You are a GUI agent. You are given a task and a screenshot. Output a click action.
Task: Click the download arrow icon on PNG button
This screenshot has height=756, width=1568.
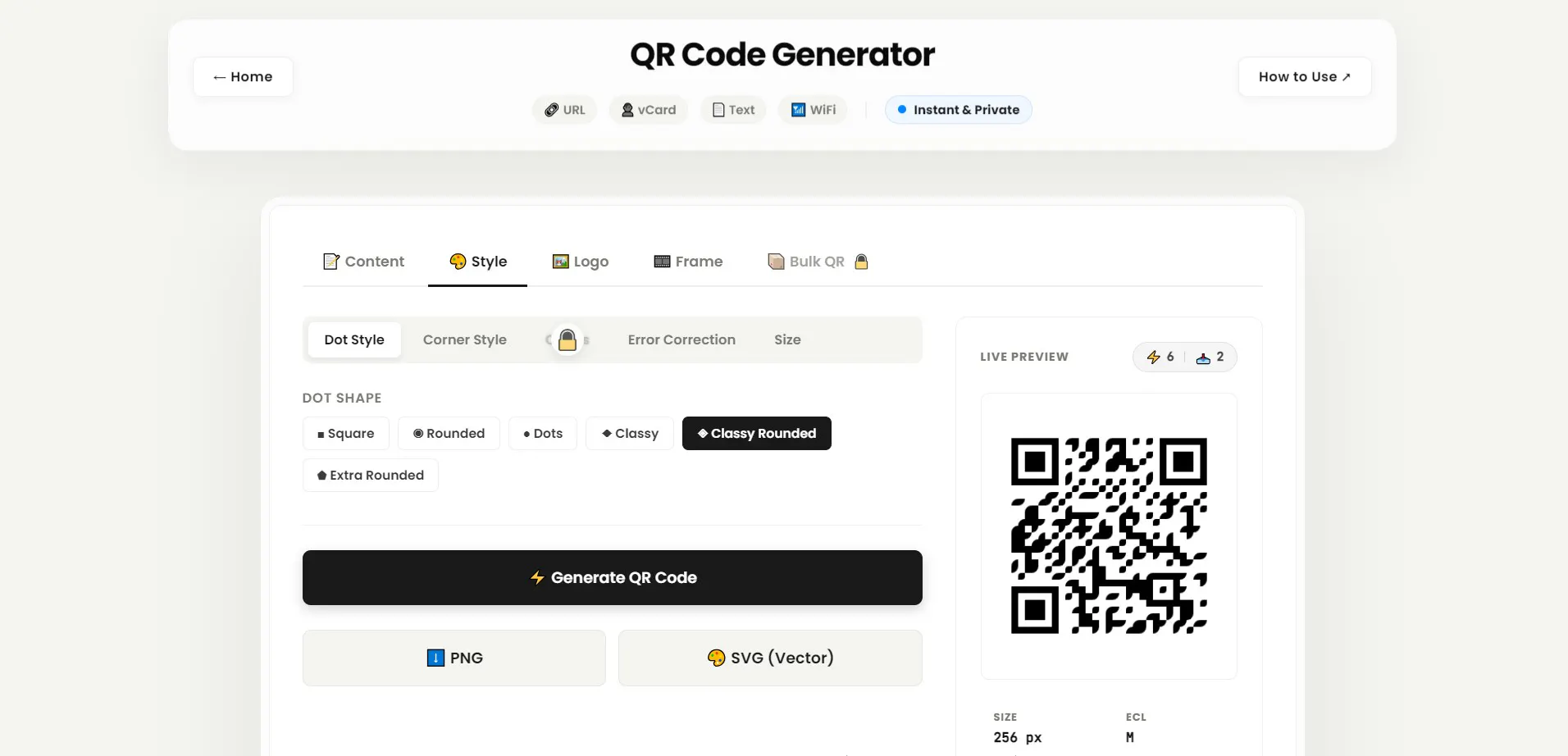(x=436, y=658)
